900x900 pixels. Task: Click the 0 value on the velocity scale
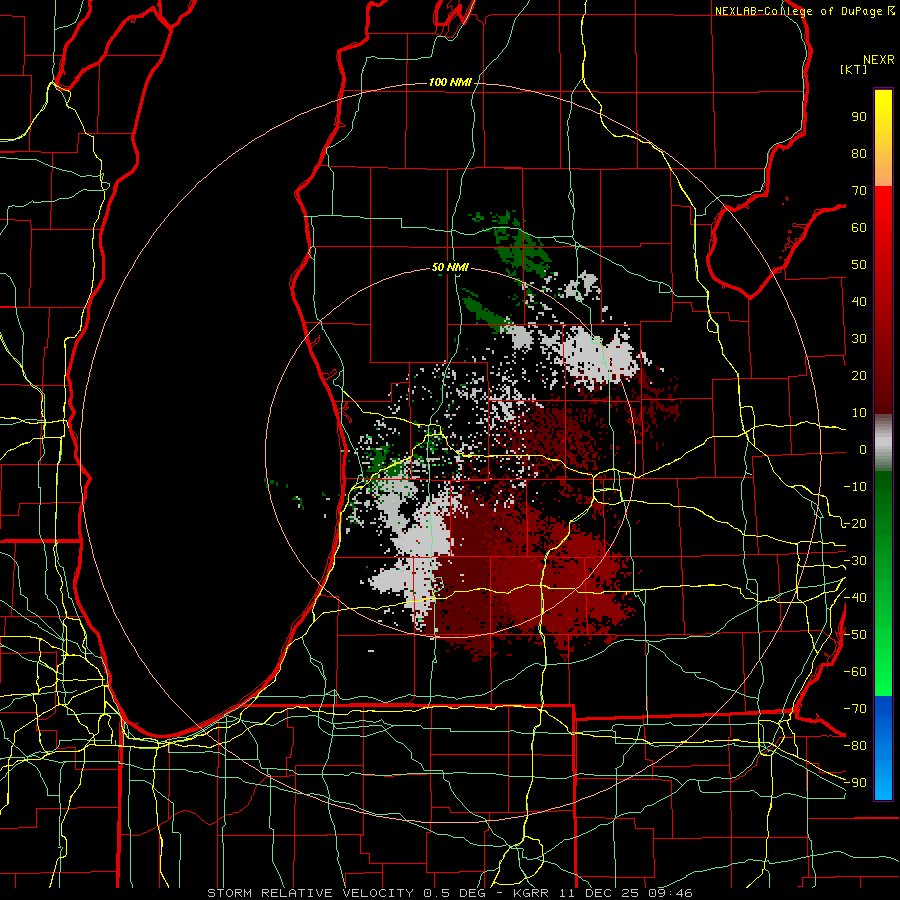click(x=863, y=450)
